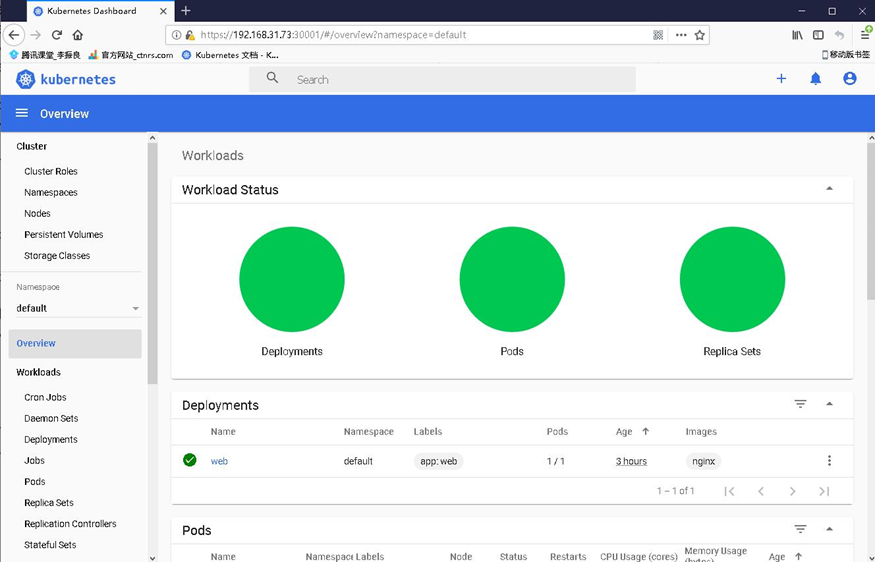
Task: Open the user account icon
Action: pos(849,79)
